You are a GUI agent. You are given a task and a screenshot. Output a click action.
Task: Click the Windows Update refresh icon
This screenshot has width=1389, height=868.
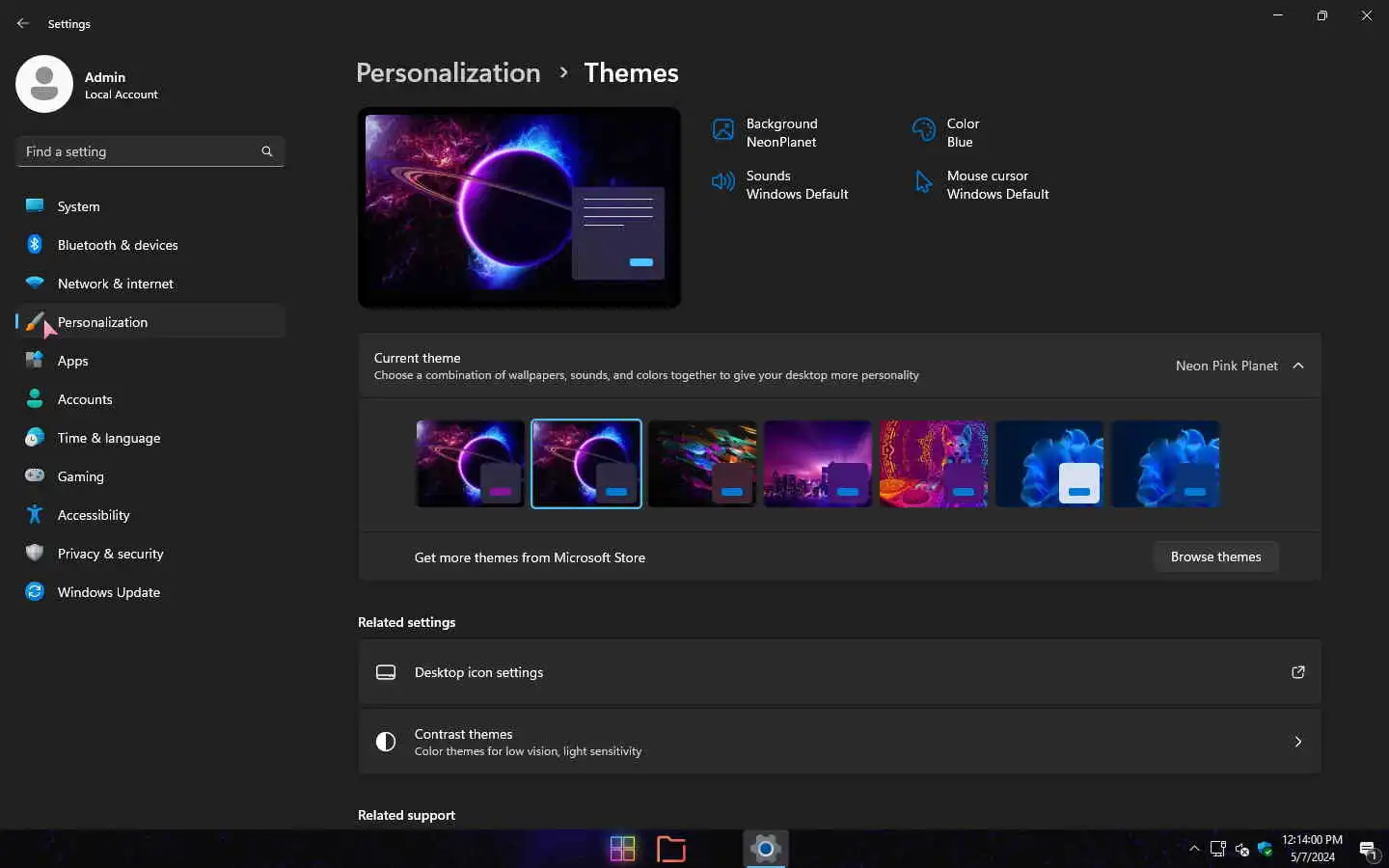35,591
